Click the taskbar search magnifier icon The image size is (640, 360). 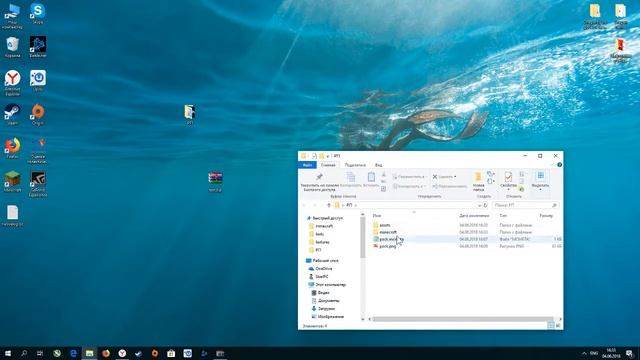24,353
